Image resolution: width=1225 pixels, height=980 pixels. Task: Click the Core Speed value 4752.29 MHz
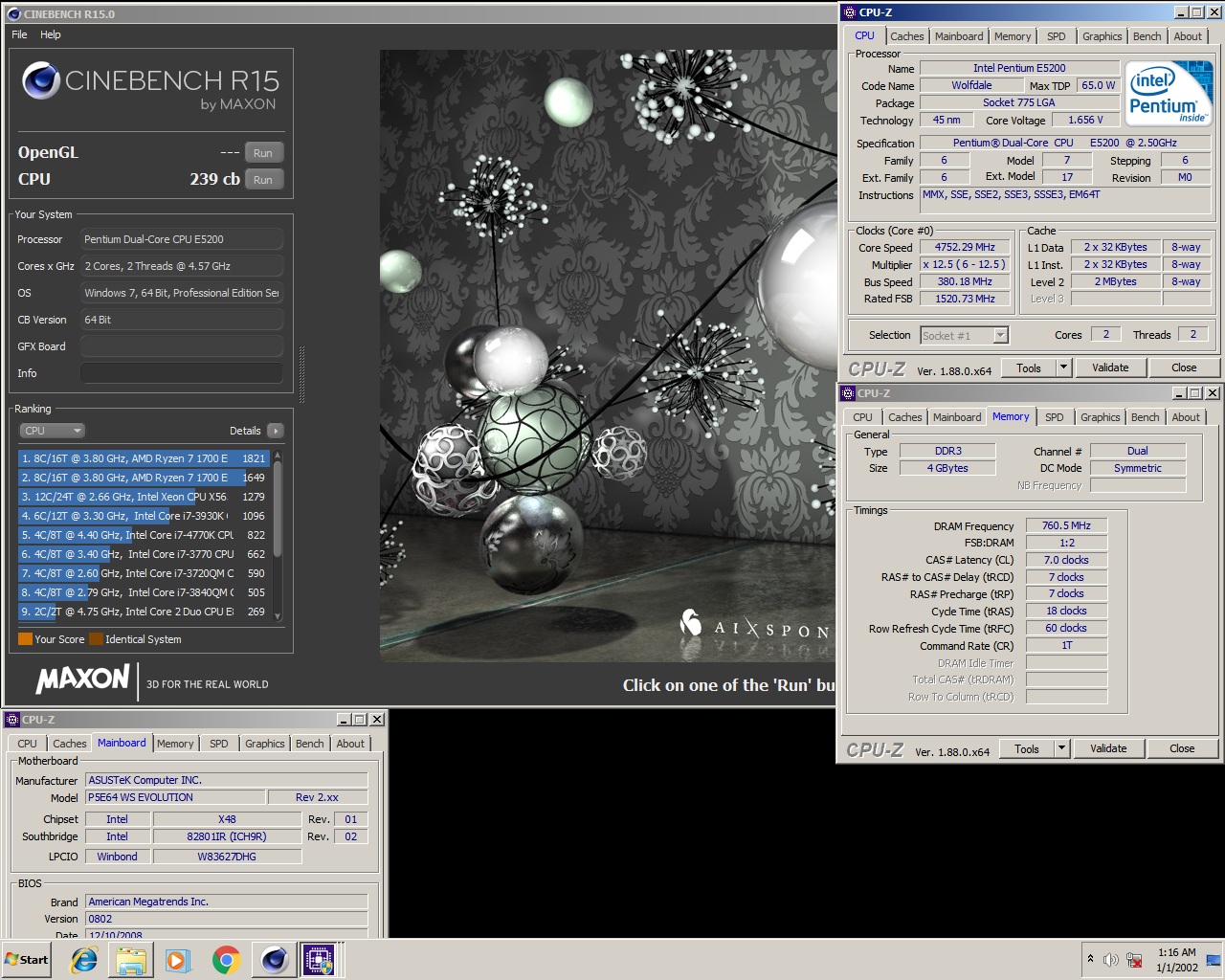tap(965, 247)
